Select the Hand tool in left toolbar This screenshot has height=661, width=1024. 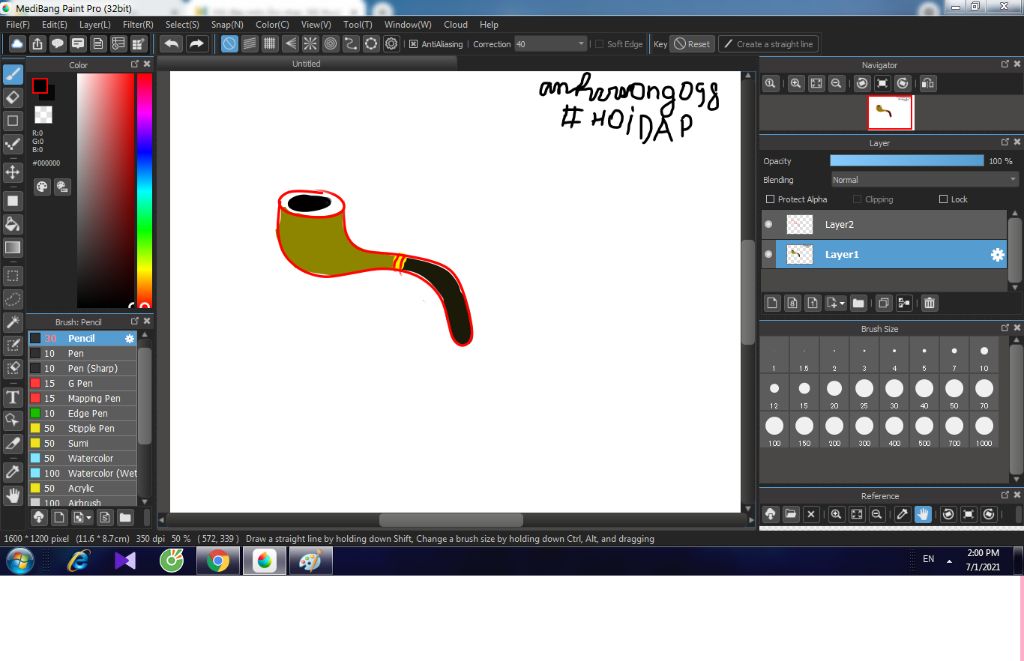pos(12,495)
